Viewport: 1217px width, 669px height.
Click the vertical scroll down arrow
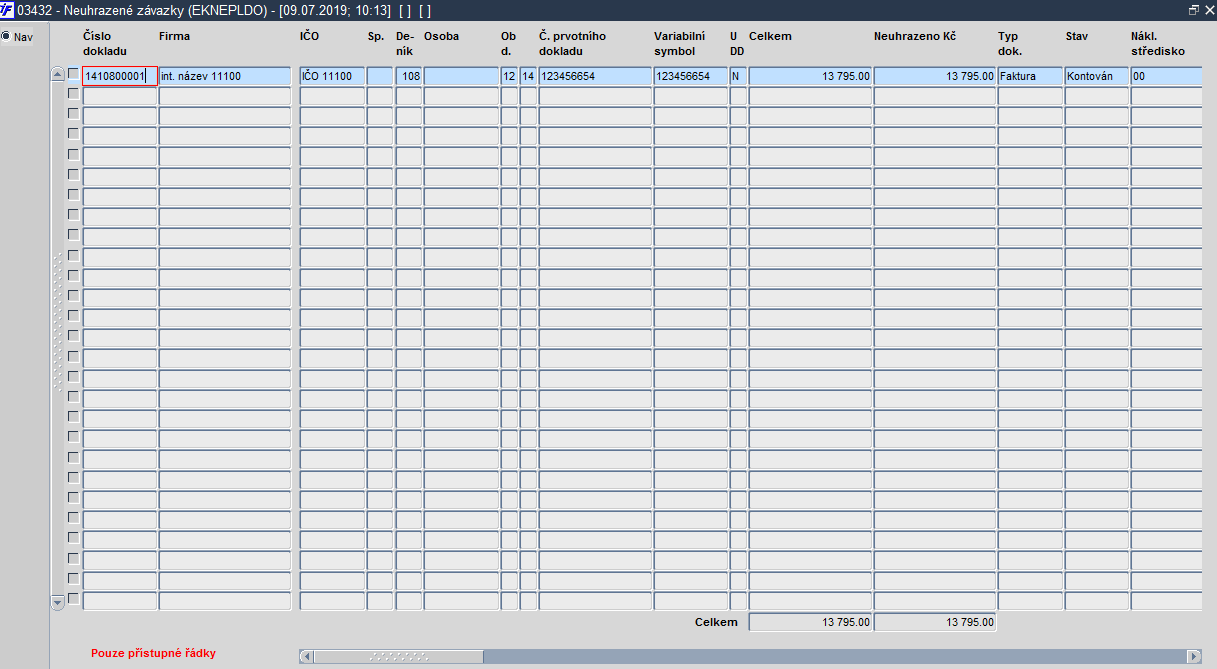58,601
